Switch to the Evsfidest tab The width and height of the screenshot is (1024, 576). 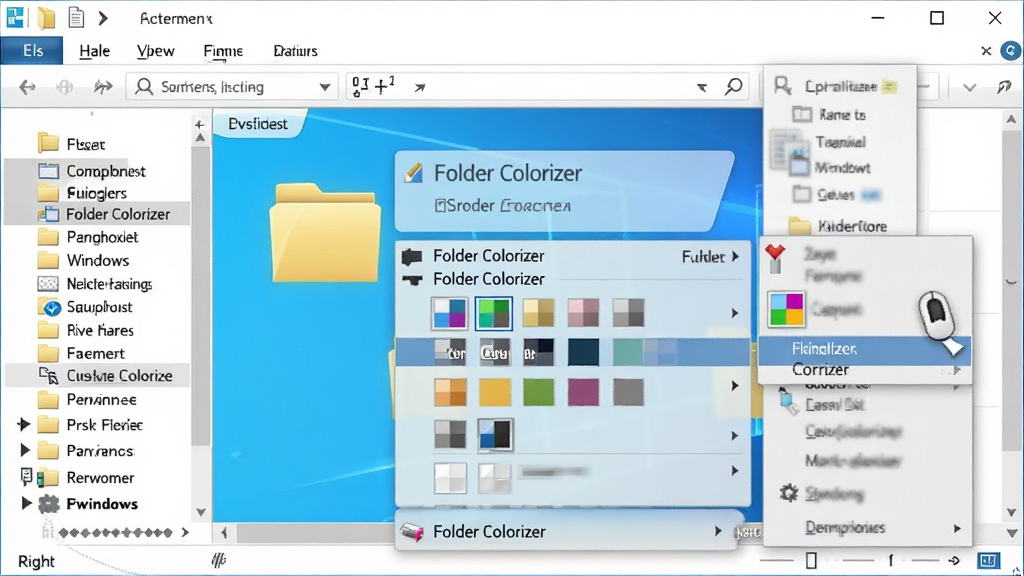[x=258, y=123]
